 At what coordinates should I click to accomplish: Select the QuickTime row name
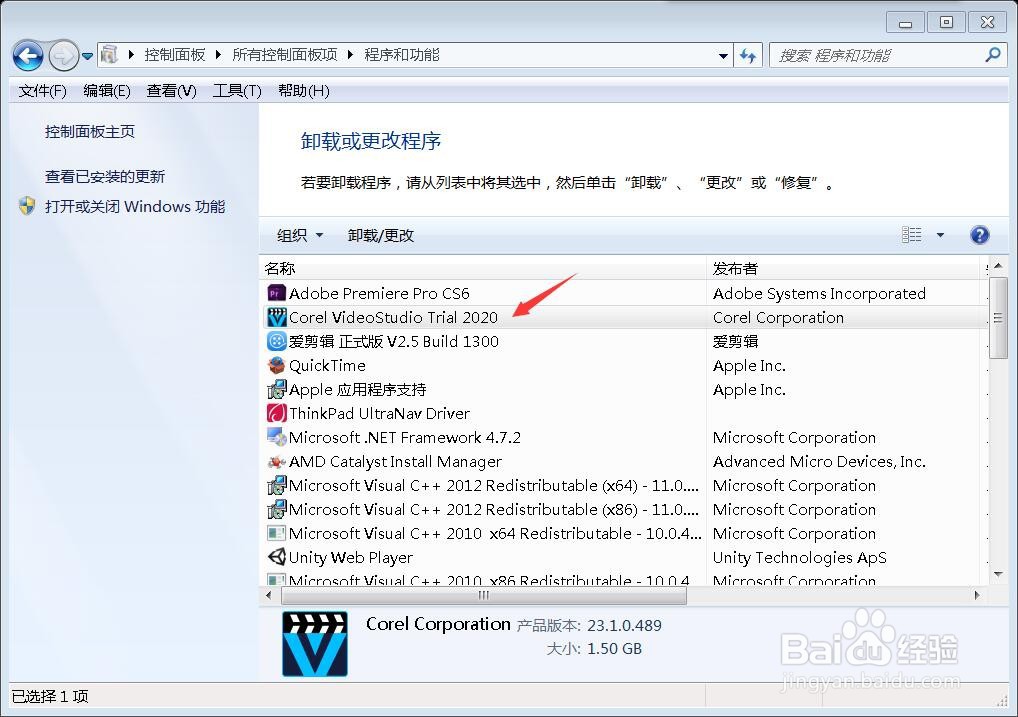coord(327,366)
